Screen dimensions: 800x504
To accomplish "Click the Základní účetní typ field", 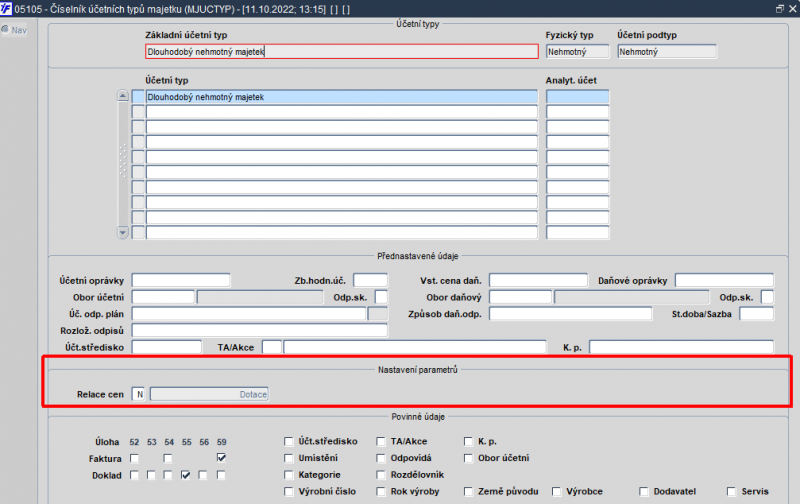I will pos(341,52).
